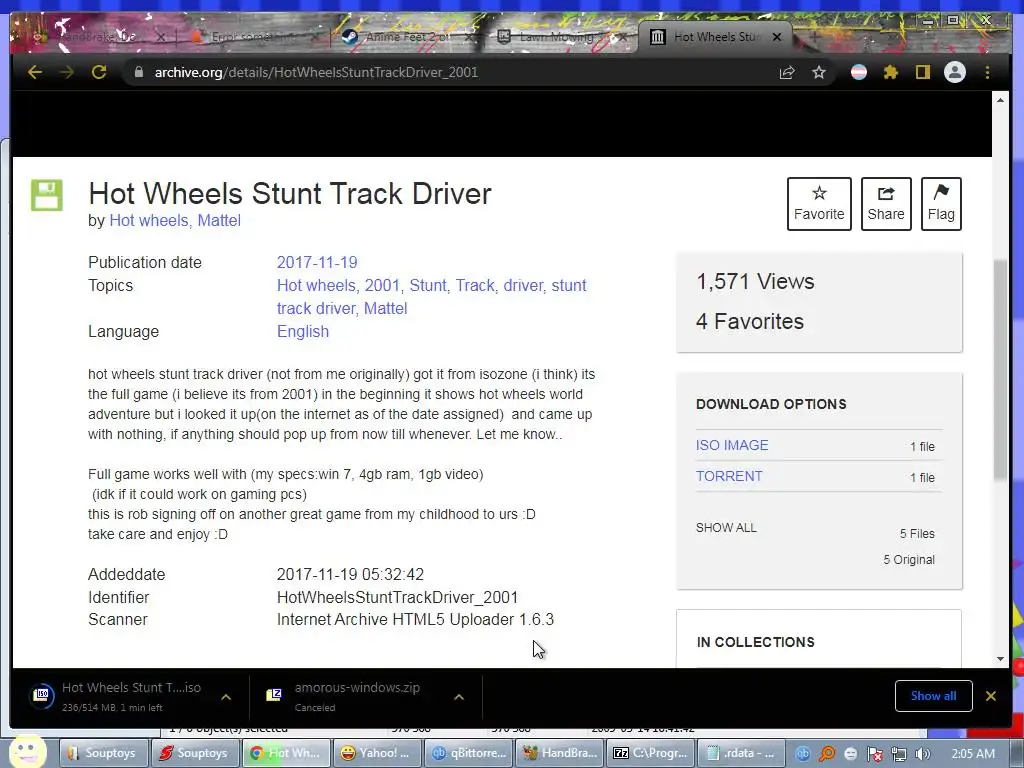The width and height of the screenshot is (1024, 768).
Task: Click the ISO file icon in downloads bar
Action: pyautogui.click(x=41, y=695)
